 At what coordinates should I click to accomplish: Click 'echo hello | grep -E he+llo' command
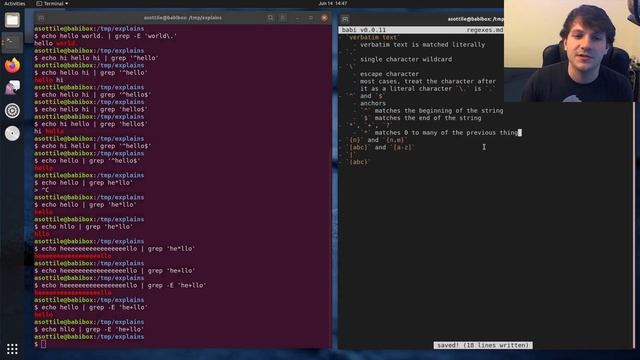91,308
